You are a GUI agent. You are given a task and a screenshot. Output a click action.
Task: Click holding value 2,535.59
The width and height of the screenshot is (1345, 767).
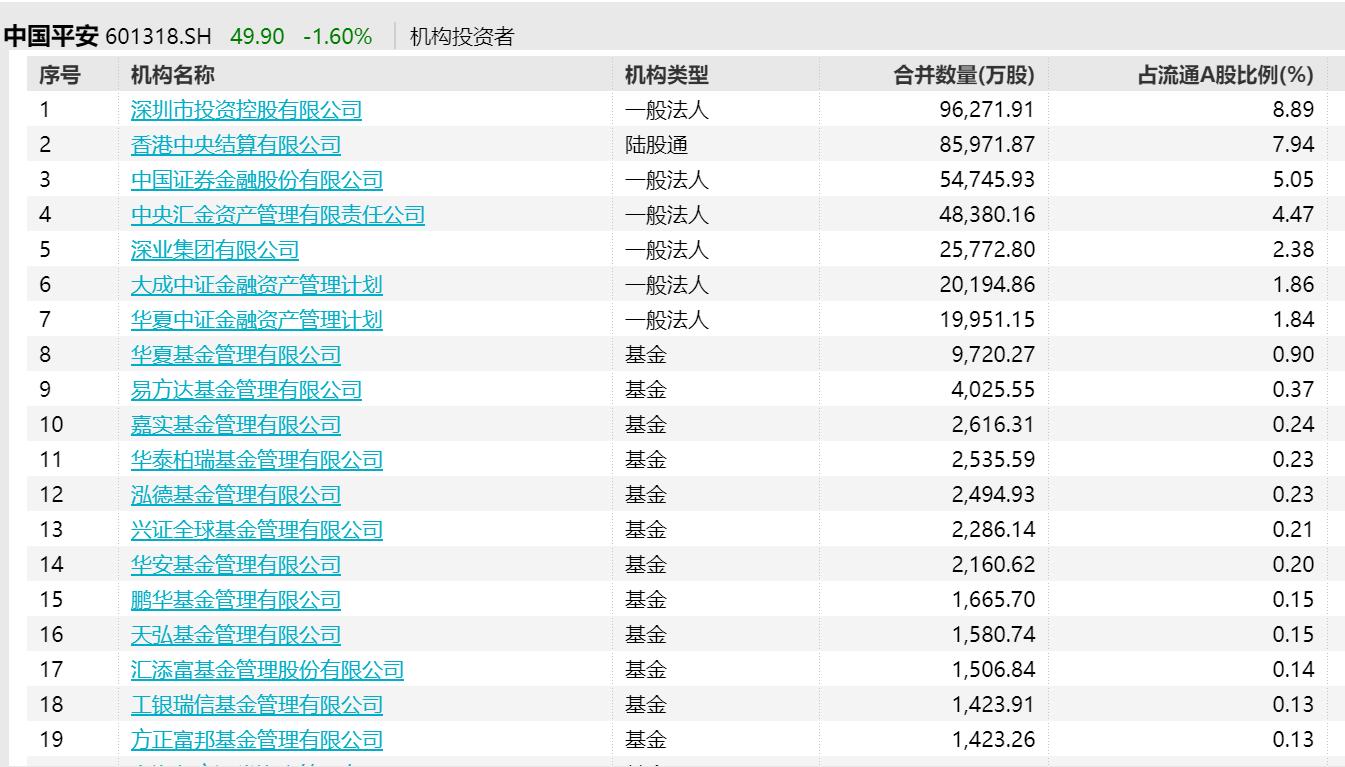click(x=991, y=460)
